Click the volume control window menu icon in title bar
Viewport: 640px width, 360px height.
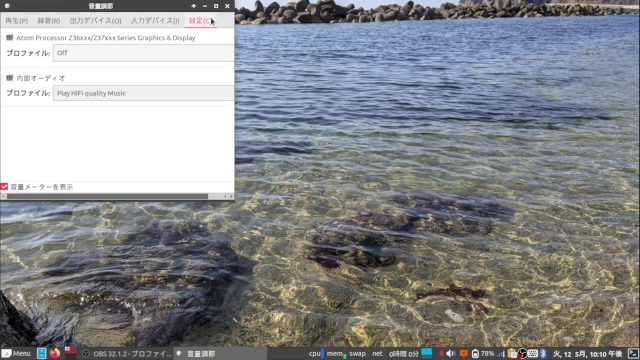click(x=7, y=6)
